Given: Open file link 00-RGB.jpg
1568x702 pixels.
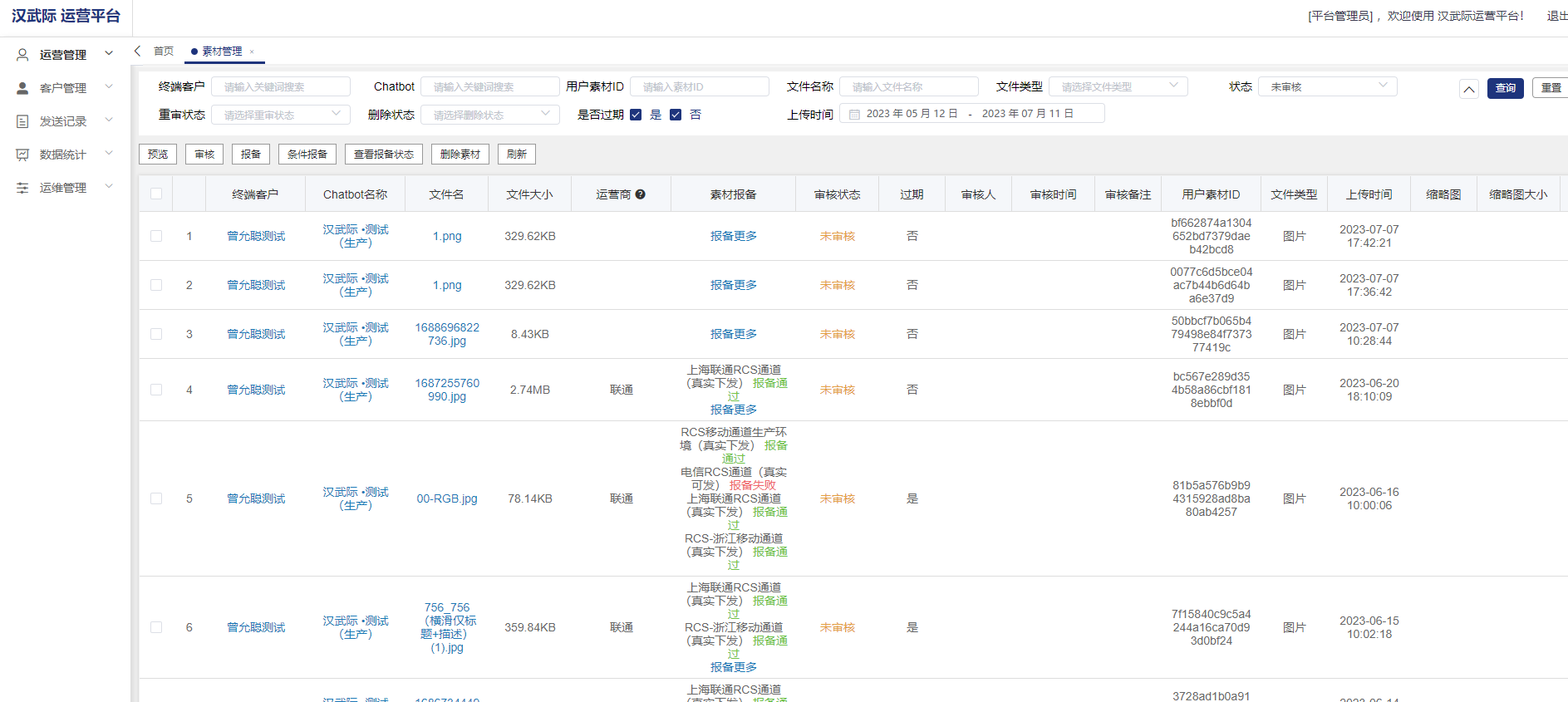Looking at the screenshot, I should [447, 498].
